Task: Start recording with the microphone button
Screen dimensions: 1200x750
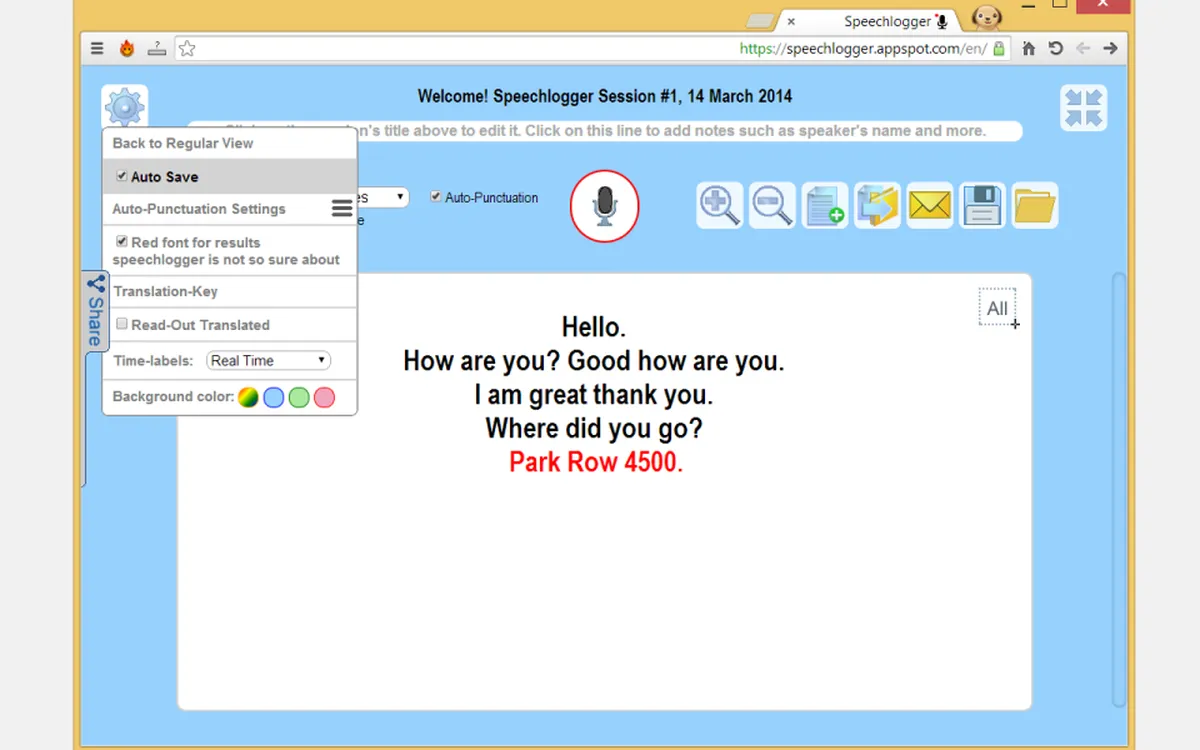Action: pos(604,206)
